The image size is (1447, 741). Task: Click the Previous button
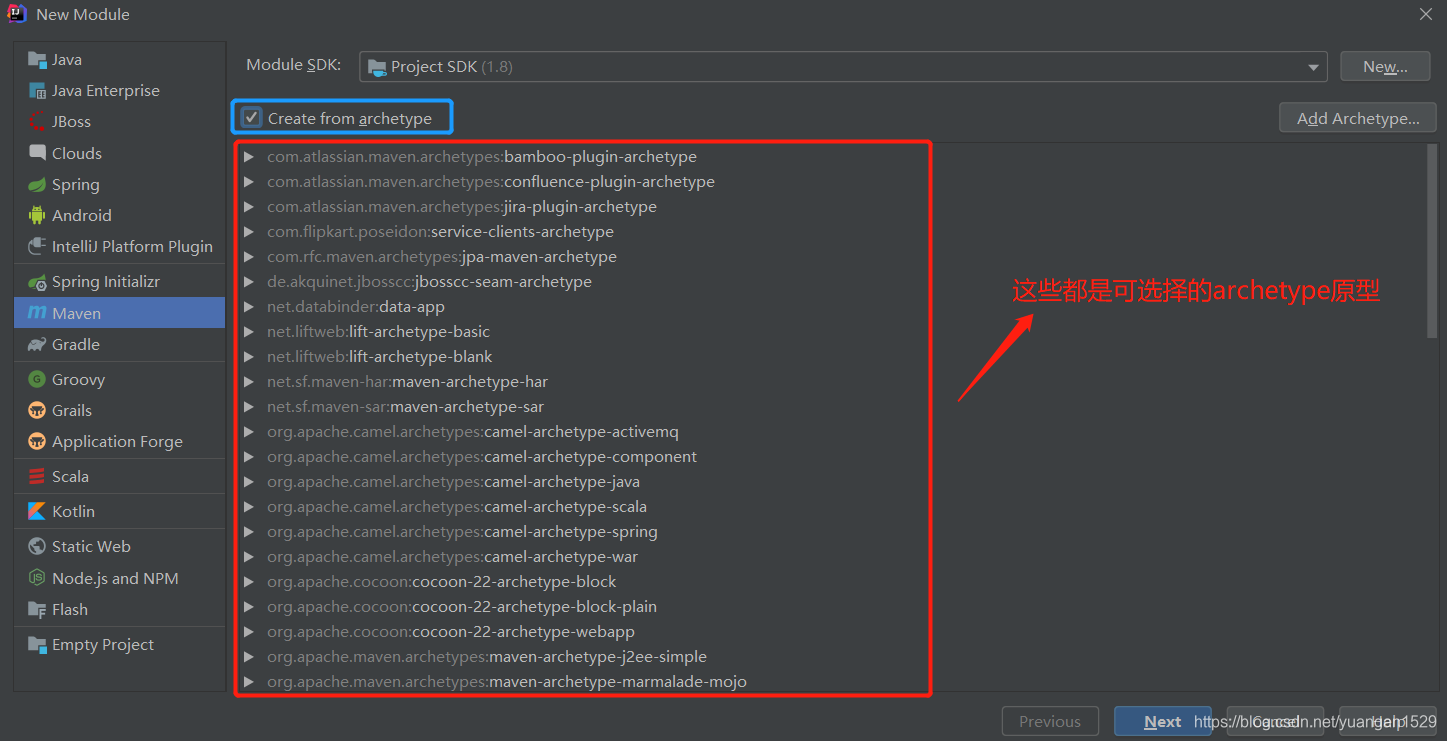(1050, 721)
